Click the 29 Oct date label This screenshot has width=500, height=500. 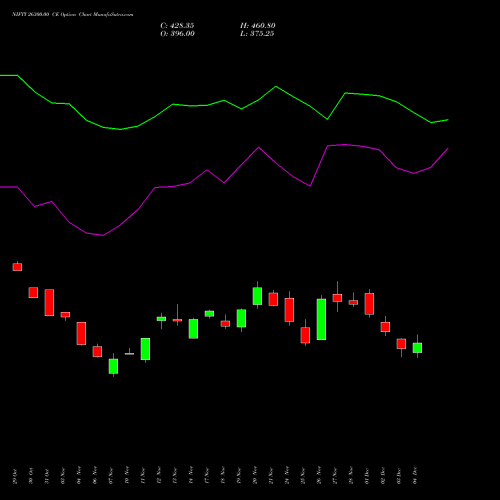point(15,476)
